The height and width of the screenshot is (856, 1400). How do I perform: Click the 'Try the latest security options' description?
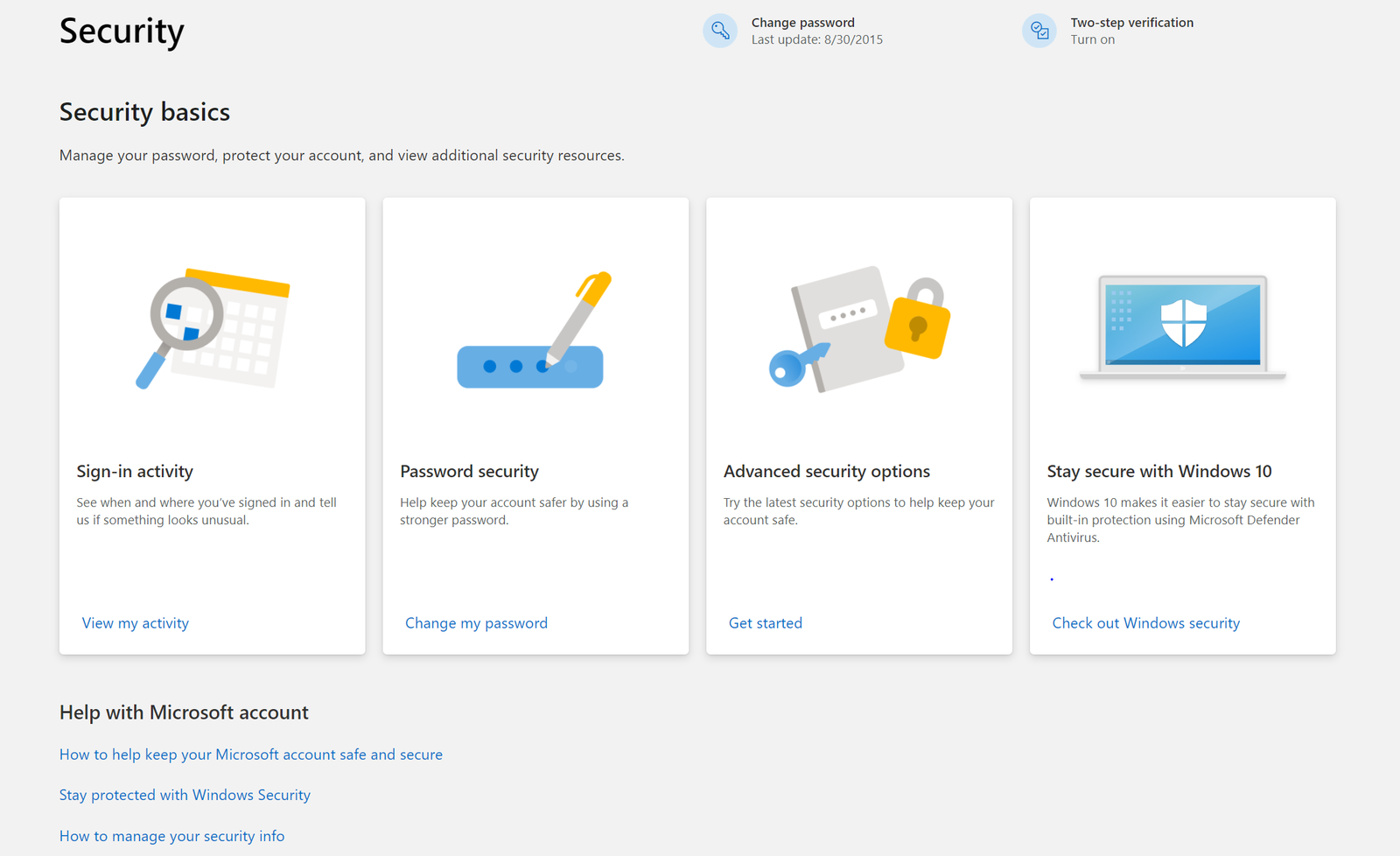tap(858, 511)
